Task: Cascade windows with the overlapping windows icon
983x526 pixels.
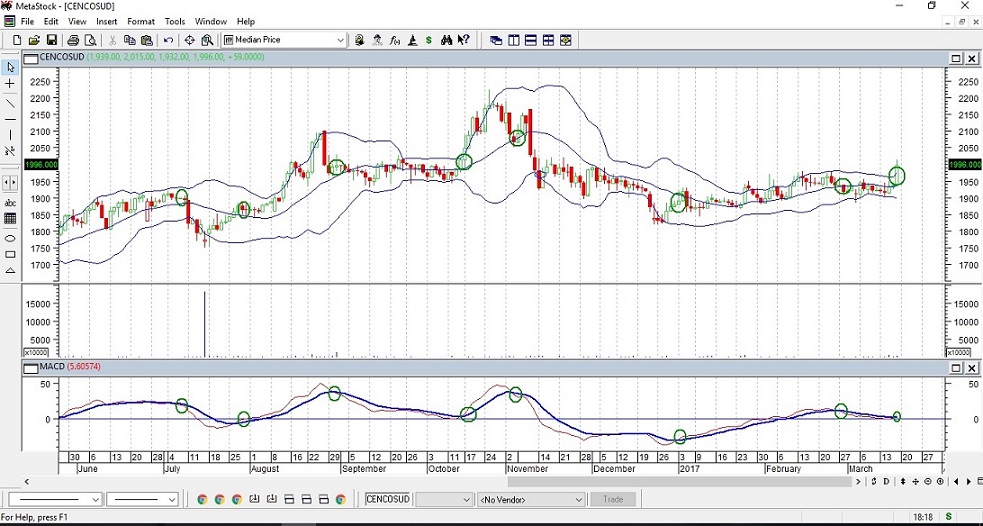Action: click(x=496, y=40)
